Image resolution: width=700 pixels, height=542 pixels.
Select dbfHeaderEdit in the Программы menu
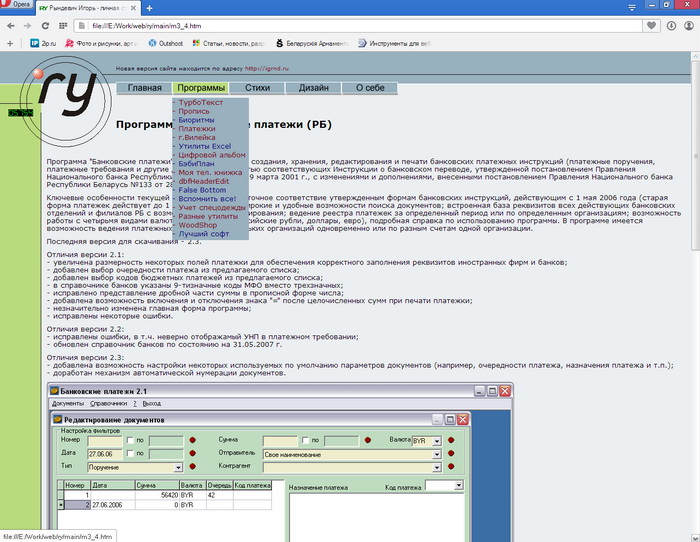[x=204, y=181]
